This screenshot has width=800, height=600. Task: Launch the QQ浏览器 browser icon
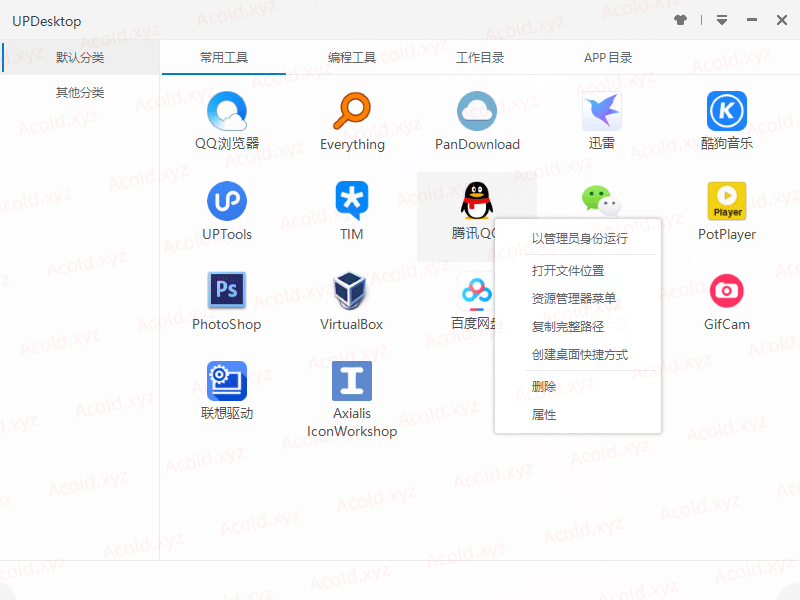click(227, 111)
